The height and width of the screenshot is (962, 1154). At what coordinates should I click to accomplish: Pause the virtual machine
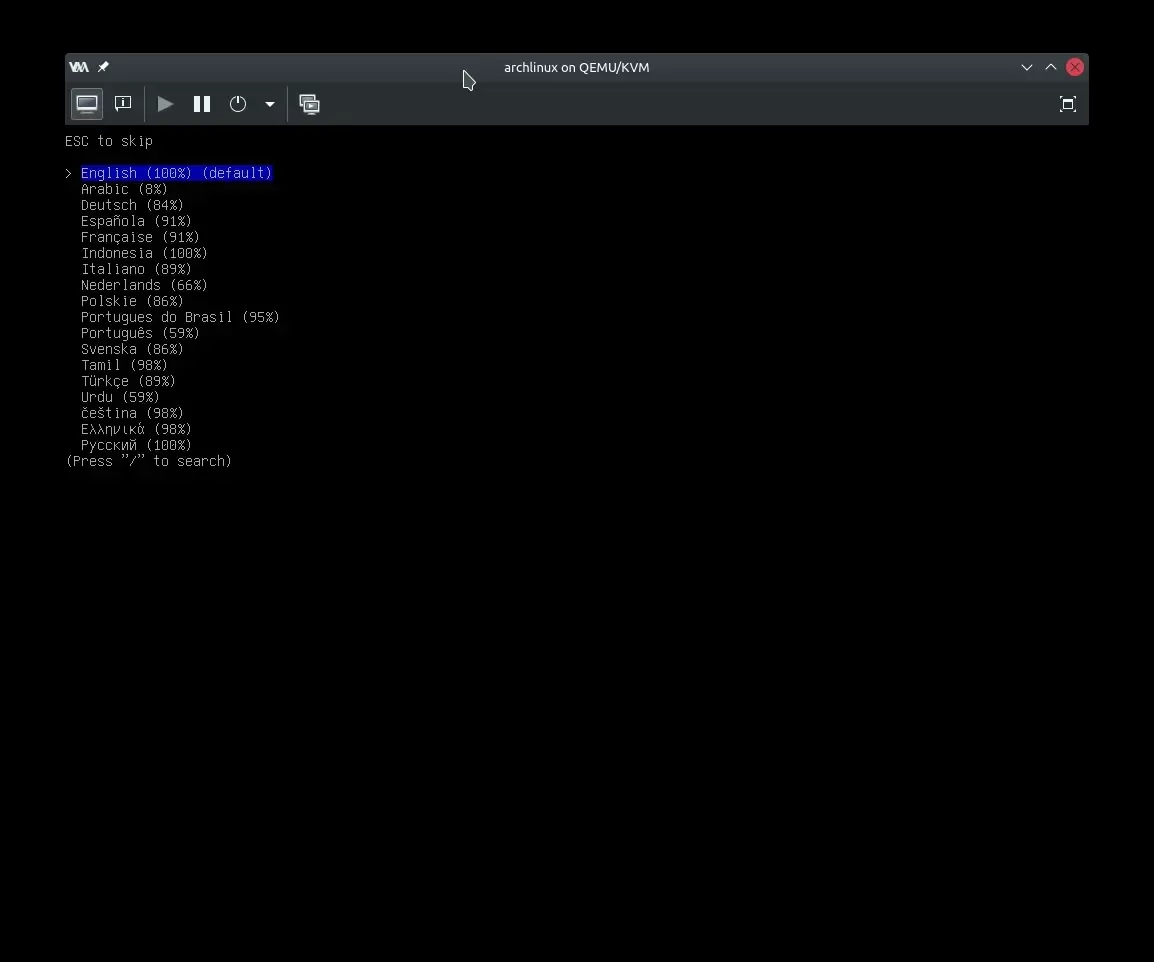(x=202, y=104)
